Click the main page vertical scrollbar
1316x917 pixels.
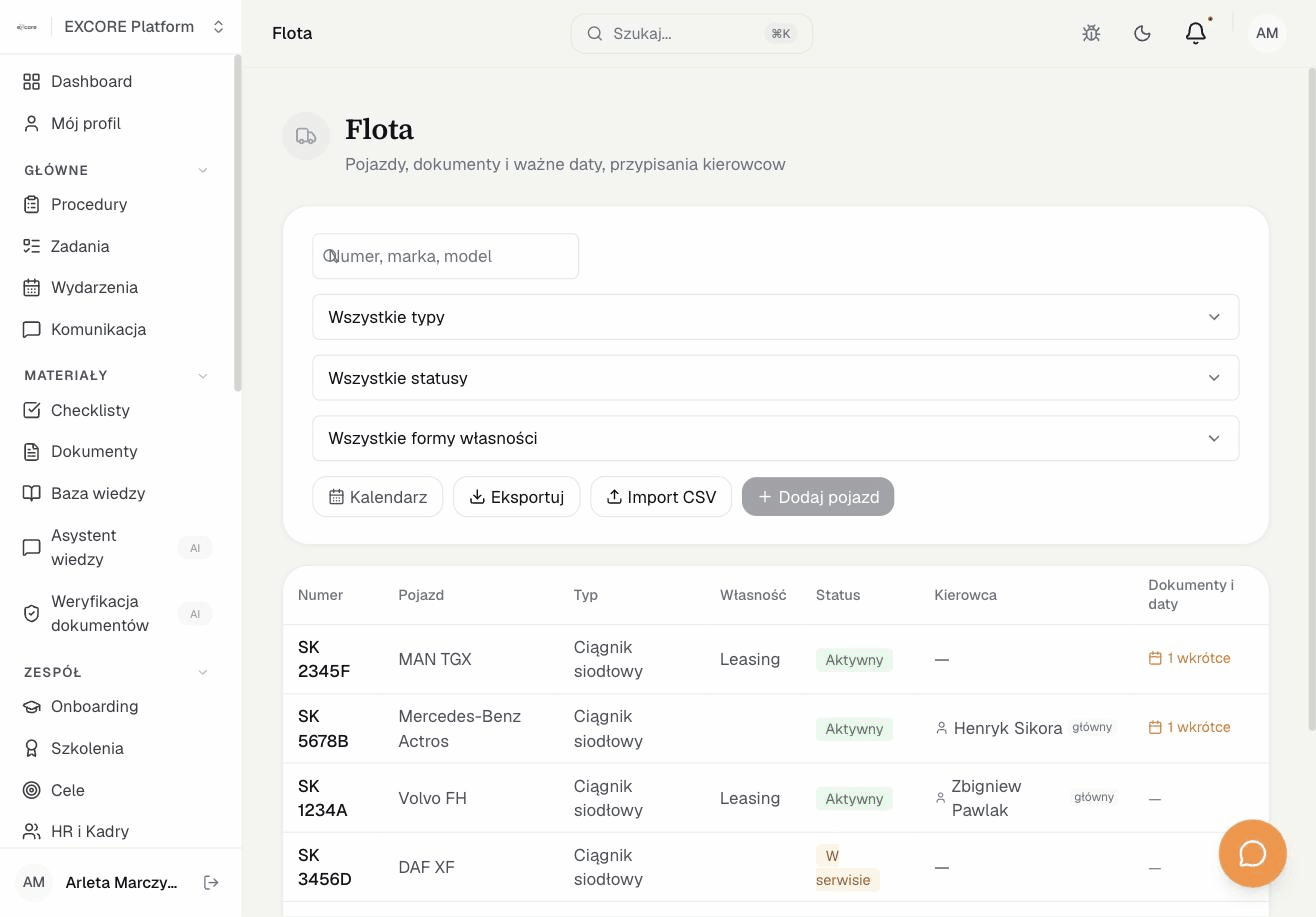pos(1311,398)
